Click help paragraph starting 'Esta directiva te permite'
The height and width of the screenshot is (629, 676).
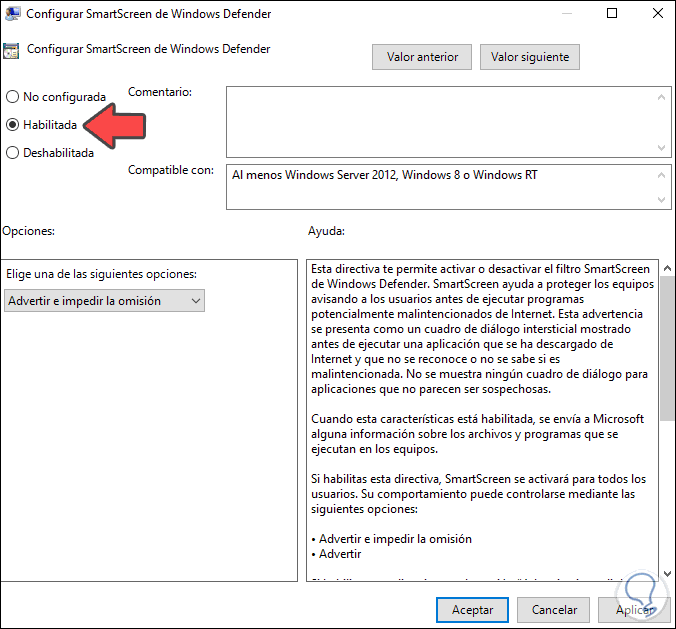click(482, 329)
